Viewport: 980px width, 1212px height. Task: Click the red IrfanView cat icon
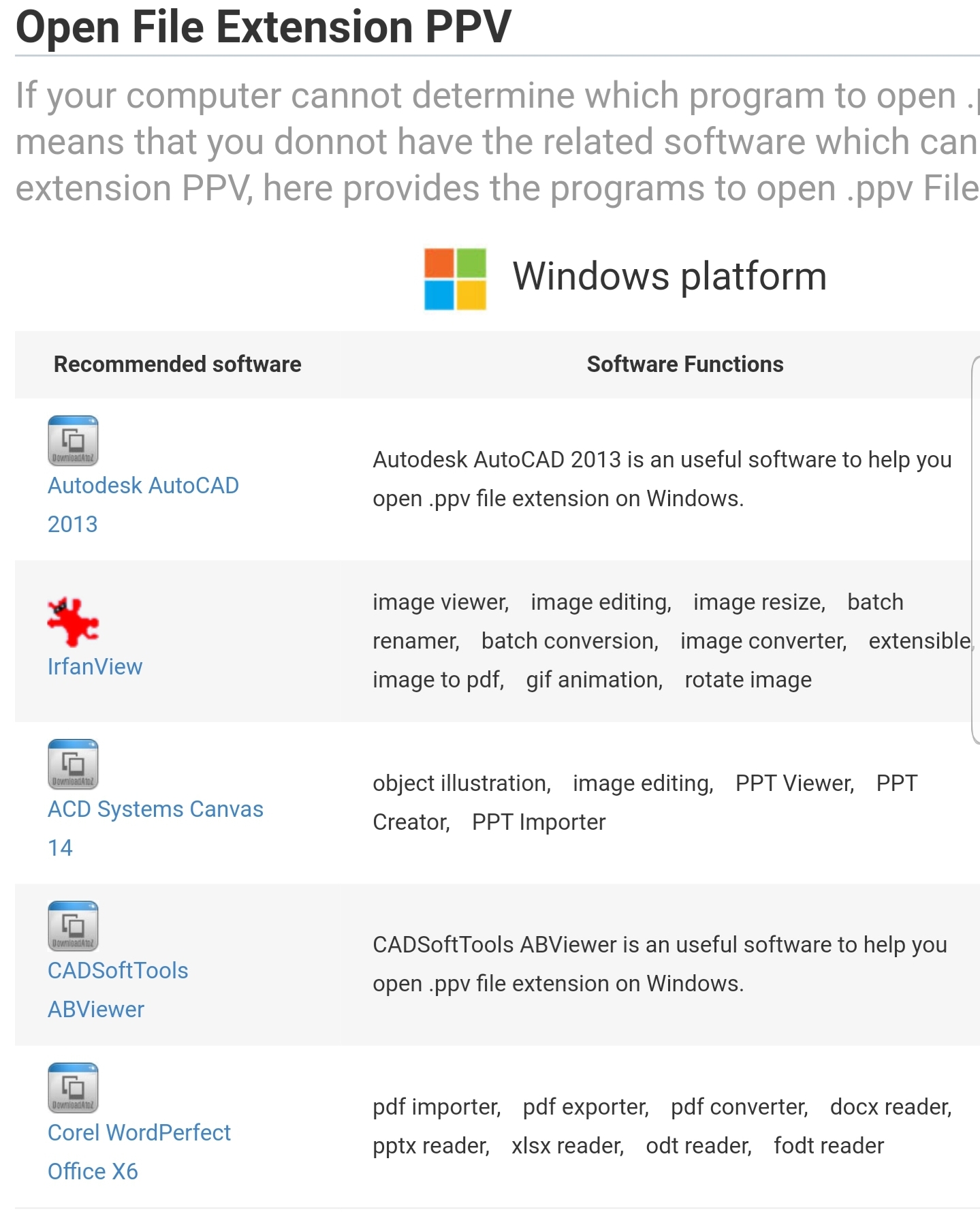[x=73, y=621]
